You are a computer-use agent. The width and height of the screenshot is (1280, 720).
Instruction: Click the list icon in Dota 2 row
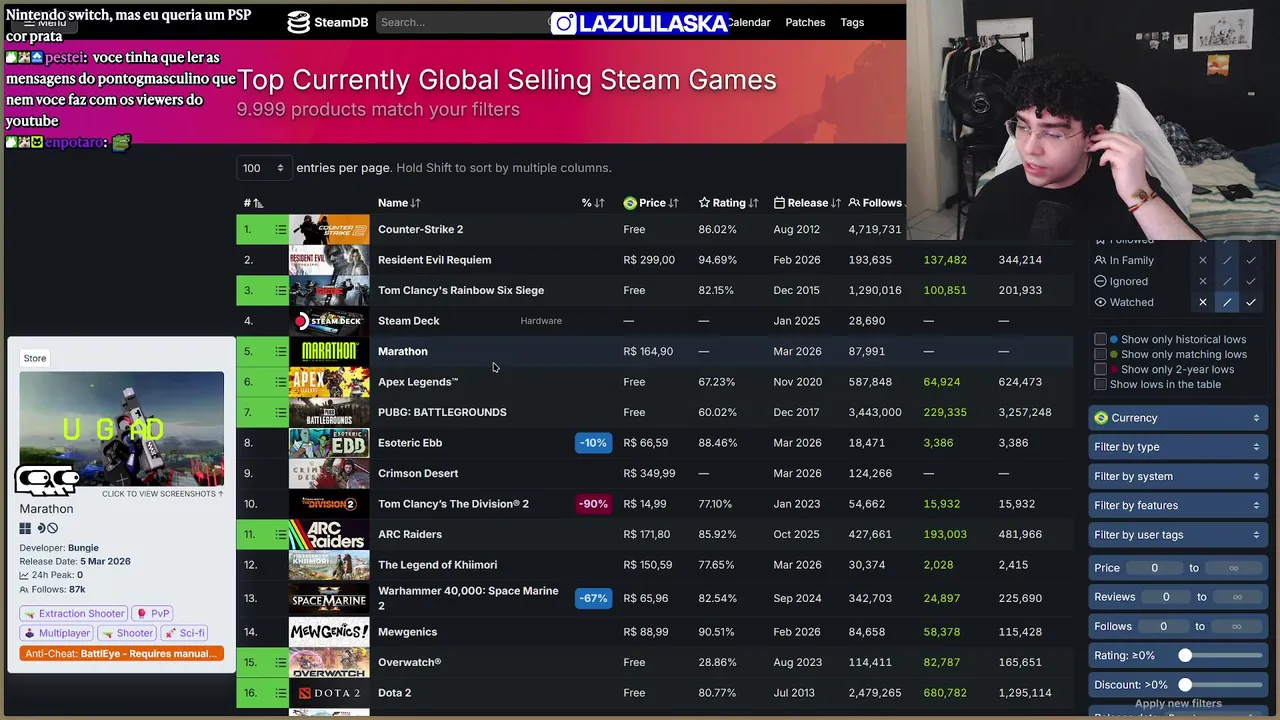coord(280,693)
